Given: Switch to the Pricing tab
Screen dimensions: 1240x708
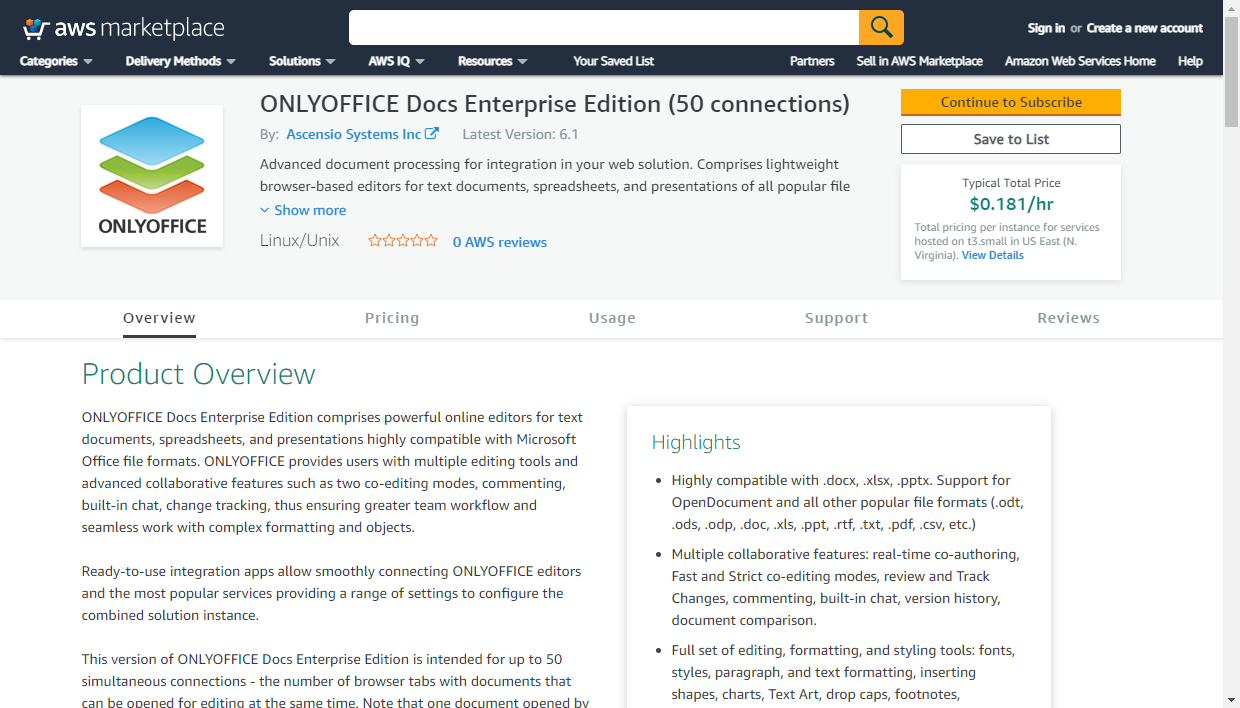Looking at the screenshot, I should click(x=392, y=318).
